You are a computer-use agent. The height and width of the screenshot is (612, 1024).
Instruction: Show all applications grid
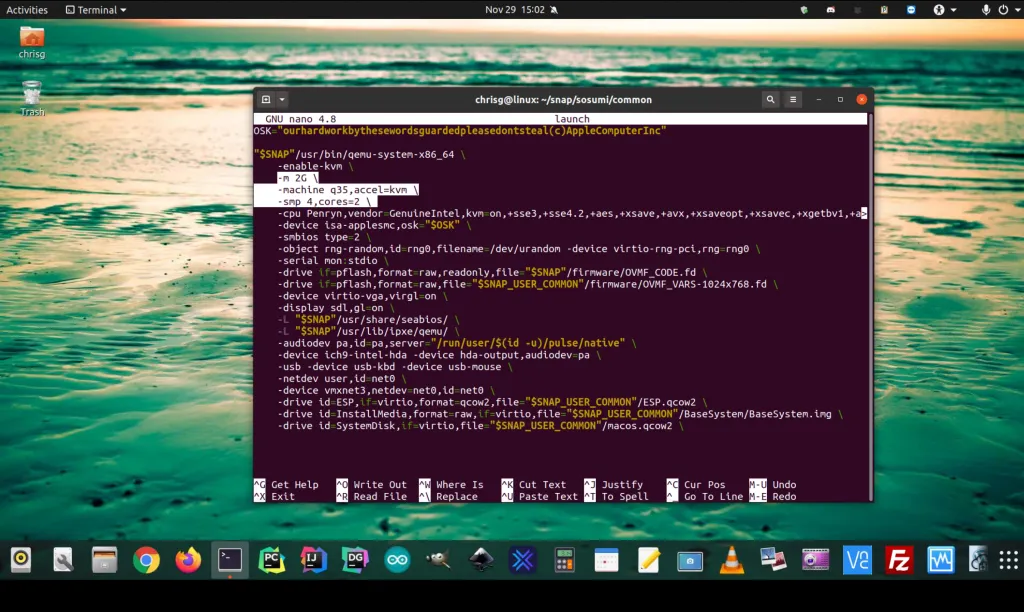(1008, 559)
